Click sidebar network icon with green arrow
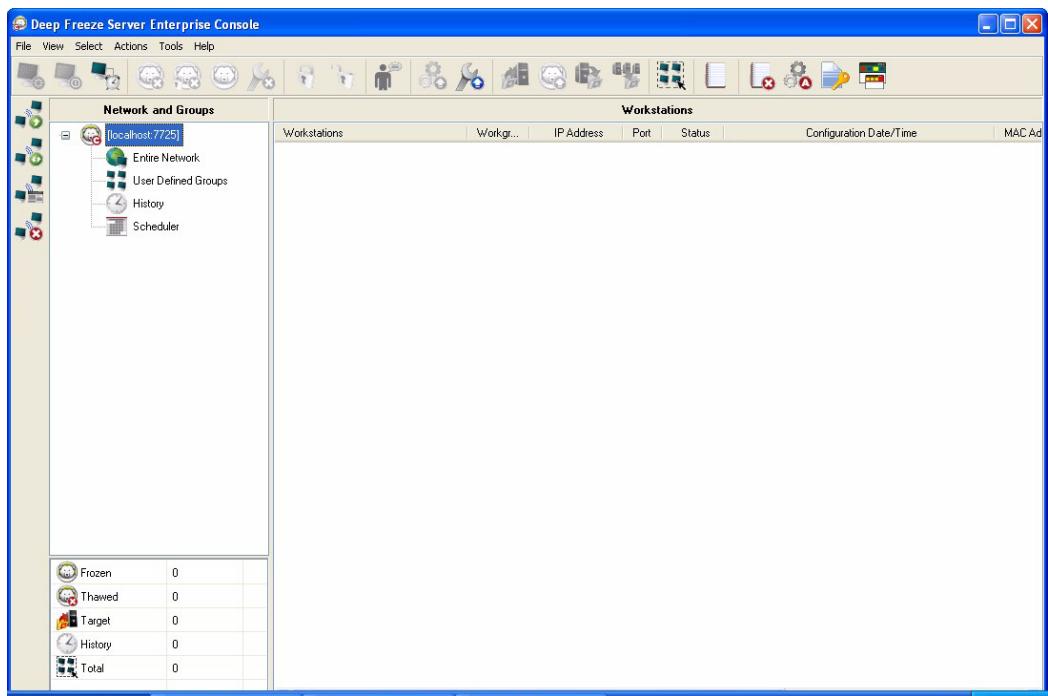This screenshot has height=696, width=1048. pos(29,114)
